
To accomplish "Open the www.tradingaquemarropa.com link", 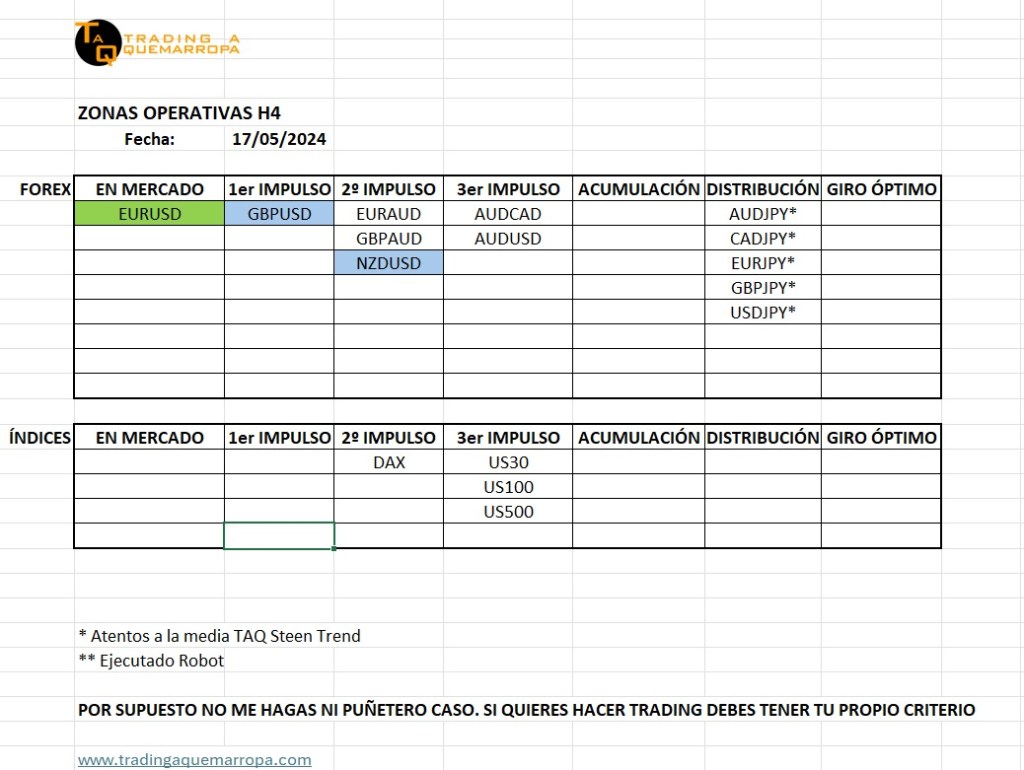I will [194, 759].
